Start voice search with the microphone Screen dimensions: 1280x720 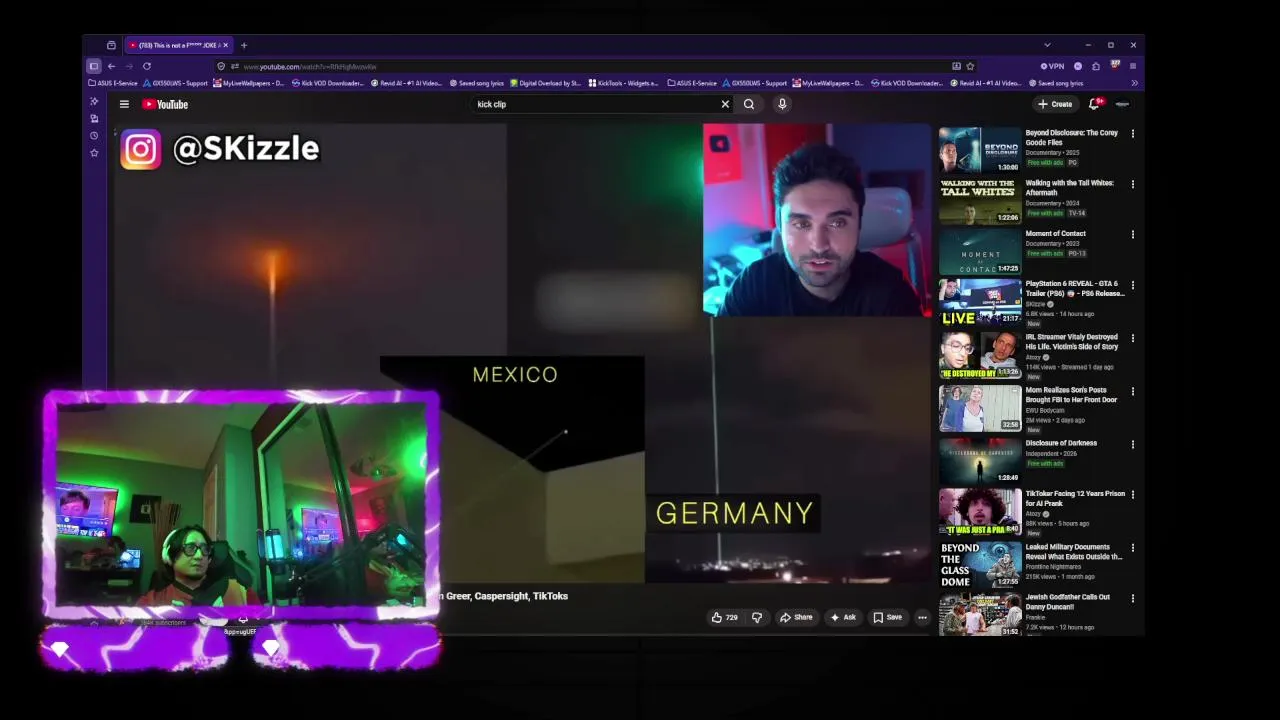pos(782,104)
